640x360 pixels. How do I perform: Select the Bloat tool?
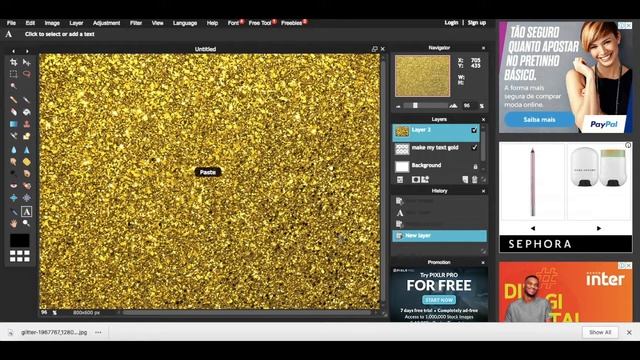13,198
